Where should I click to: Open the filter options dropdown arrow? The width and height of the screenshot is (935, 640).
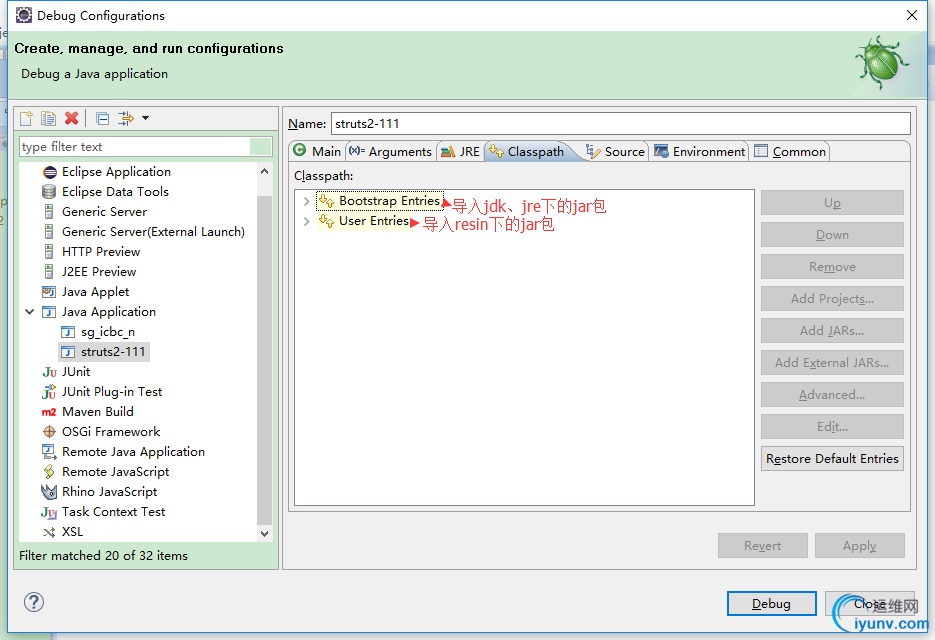145,118
